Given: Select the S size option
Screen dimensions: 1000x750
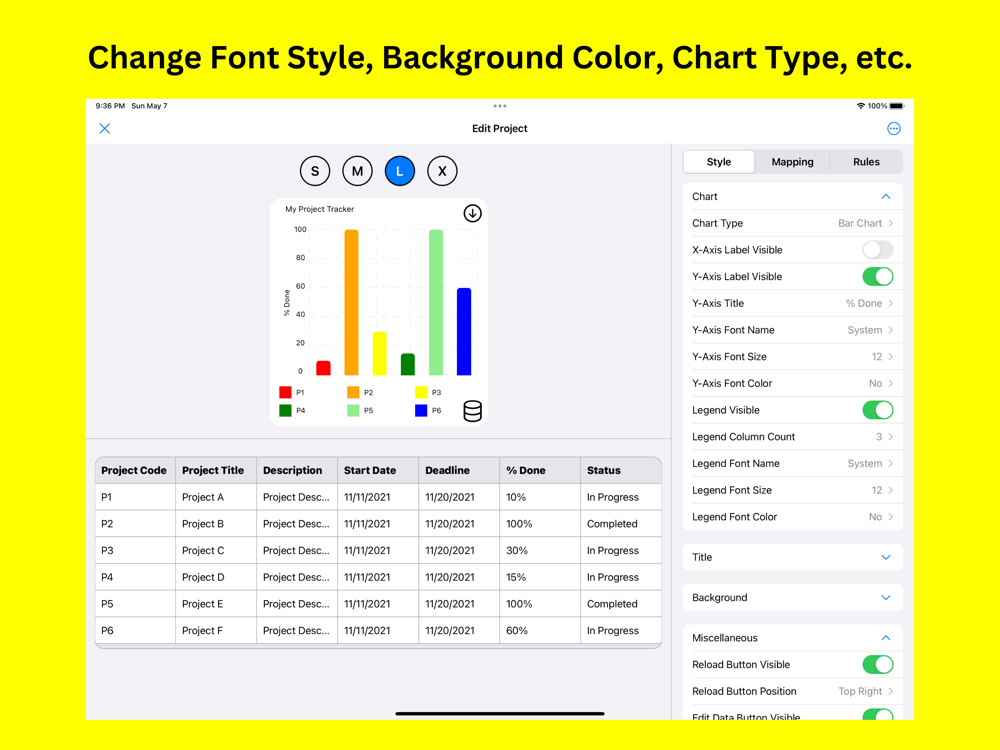Looking at the screenshot, I should [314, 171].
